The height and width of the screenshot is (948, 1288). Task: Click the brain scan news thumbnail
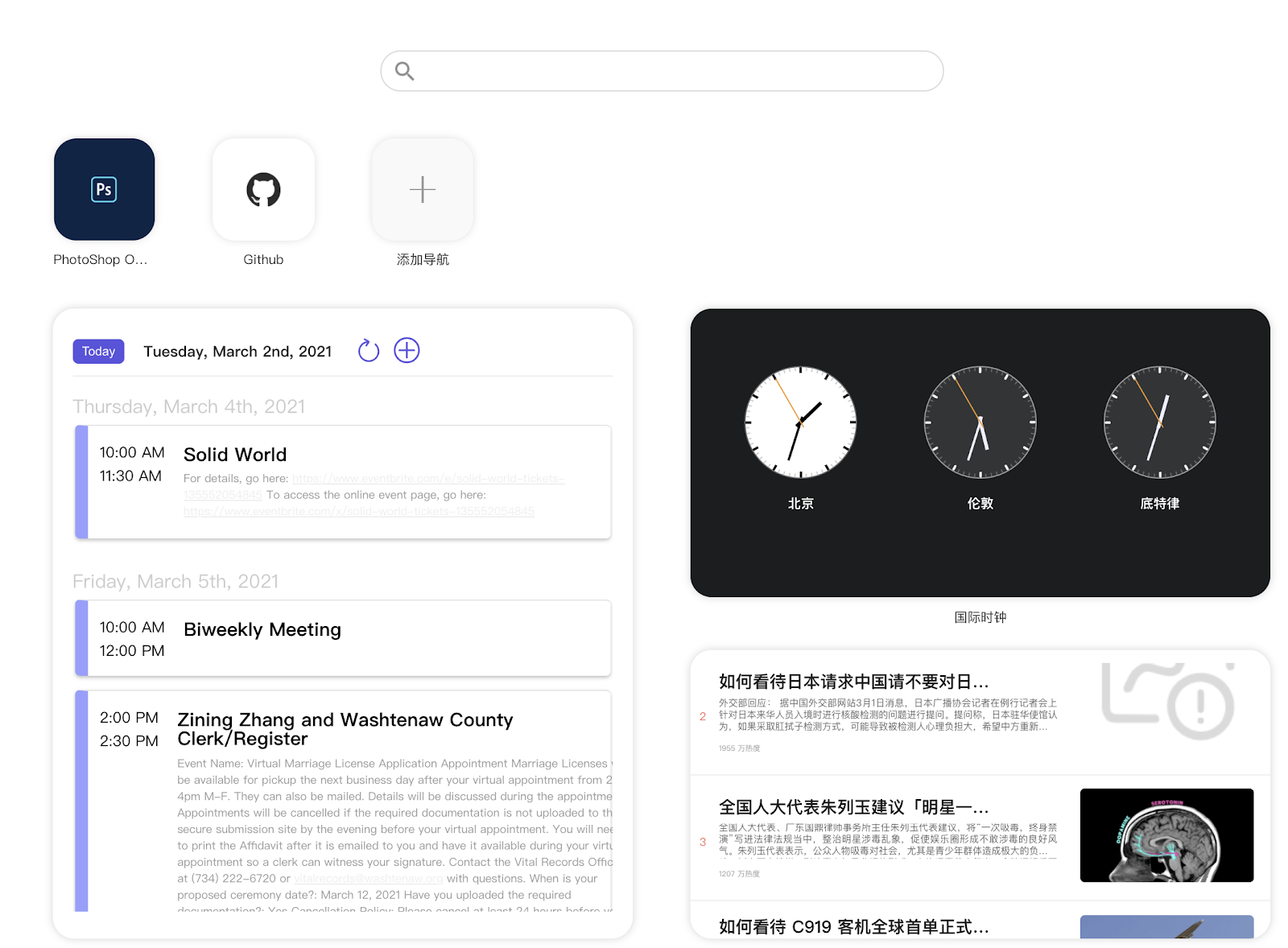pyautogui.click(x=1166, y=835)
